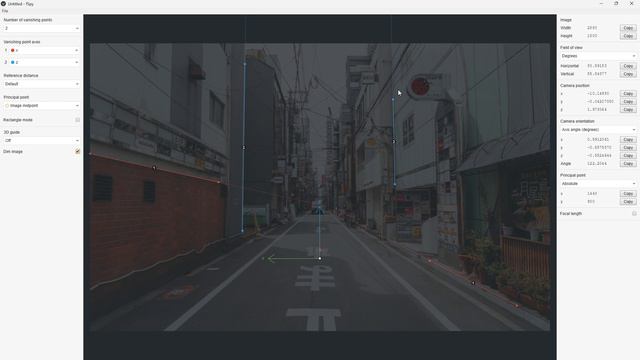Expand the 3D guide dropdown
The height and width of the screenshot is (360, 640).
[42, 140]
